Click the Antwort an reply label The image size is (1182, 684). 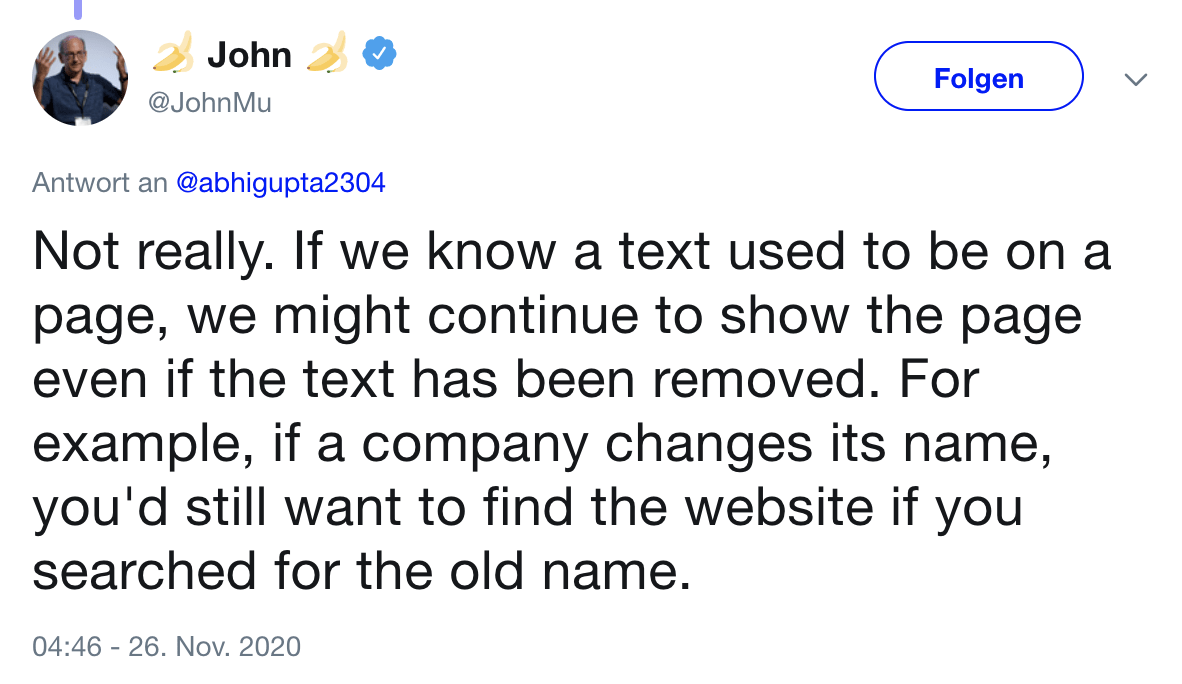pyautogui.click(x=99, y=182)
